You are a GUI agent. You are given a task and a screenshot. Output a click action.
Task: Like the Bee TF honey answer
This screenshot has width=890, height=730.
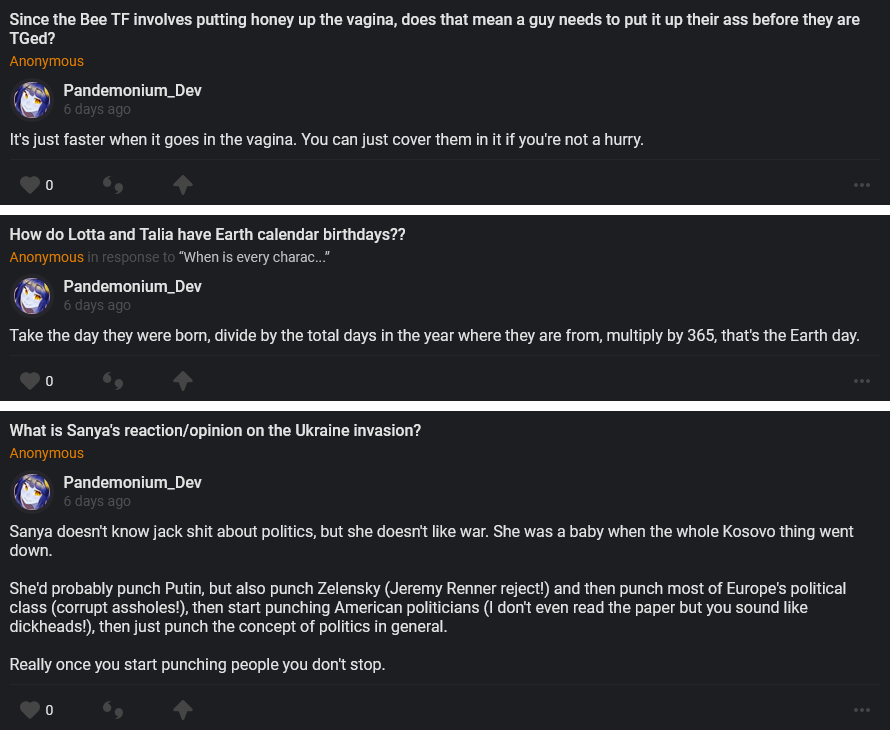[x=30, y=185]
